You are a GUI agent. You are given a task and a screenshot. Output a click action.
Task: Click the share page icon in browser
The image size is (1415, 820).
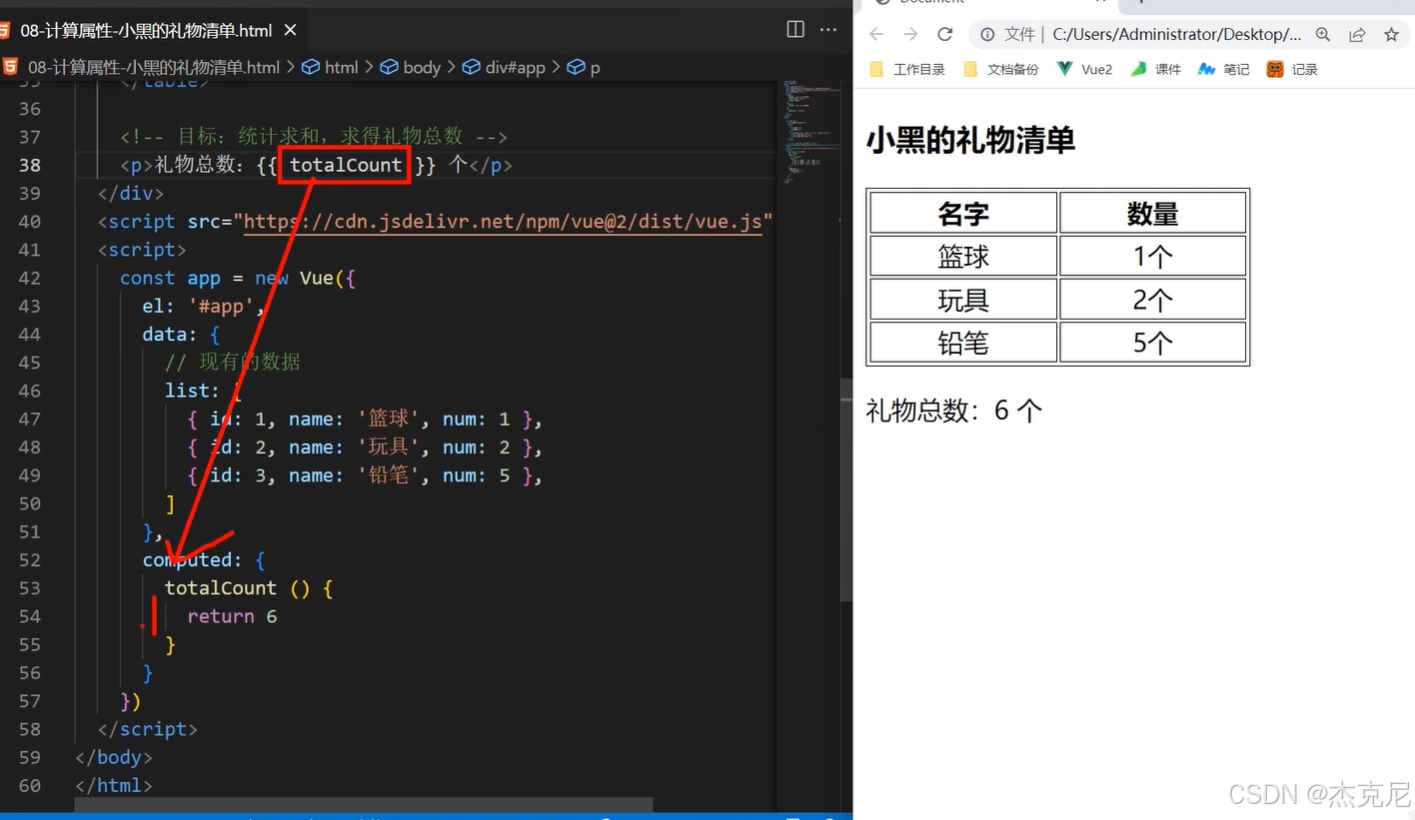[1357, 34]
